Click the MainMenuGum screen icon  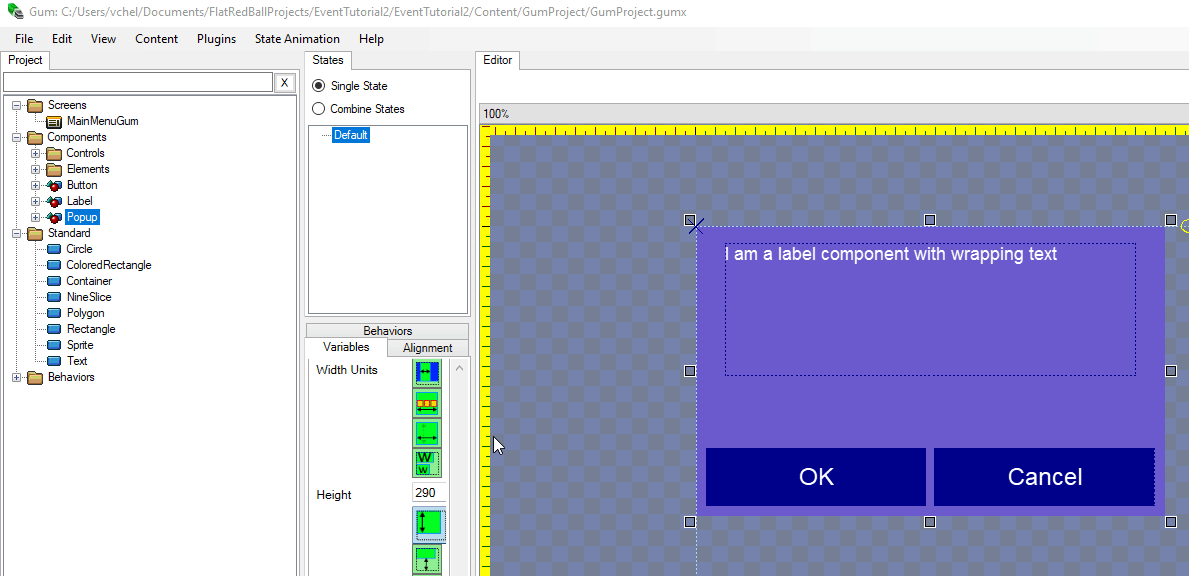(x=54, y=121)
